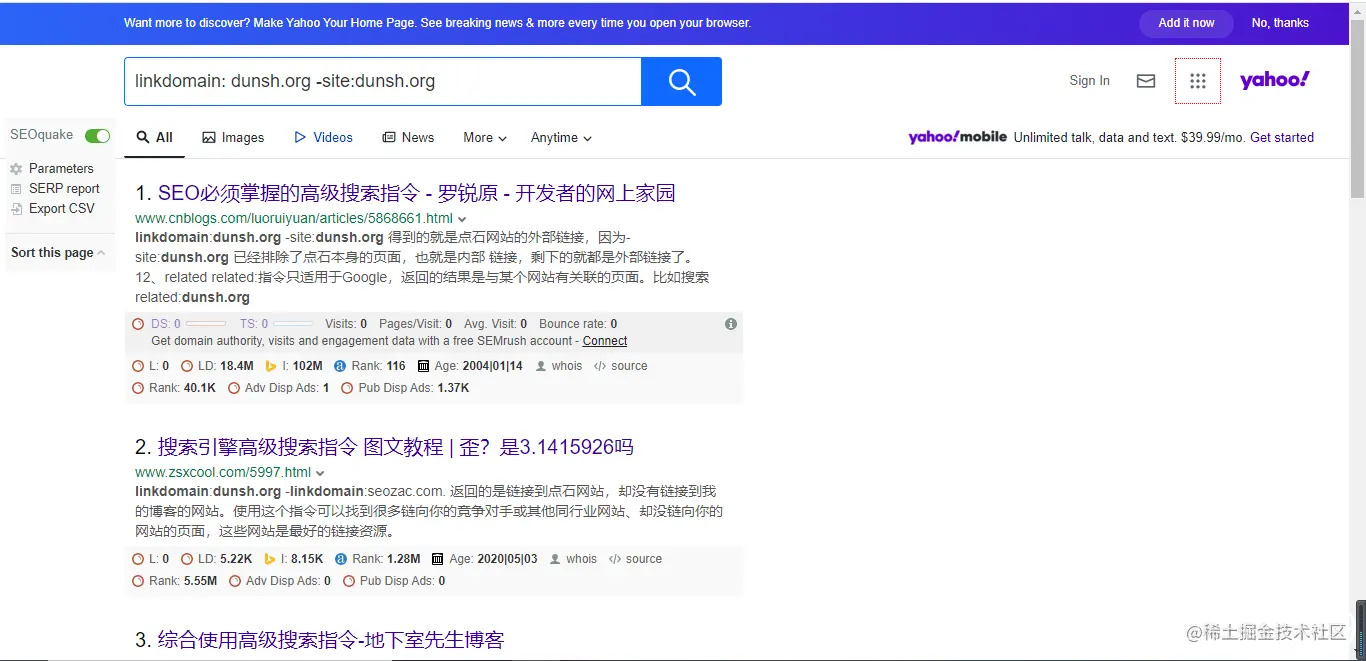This screenshot has height=661, width=1366.
Task: Open first result SEO必须掌握的高级搜索指令
Action: [x=417, y=193]
